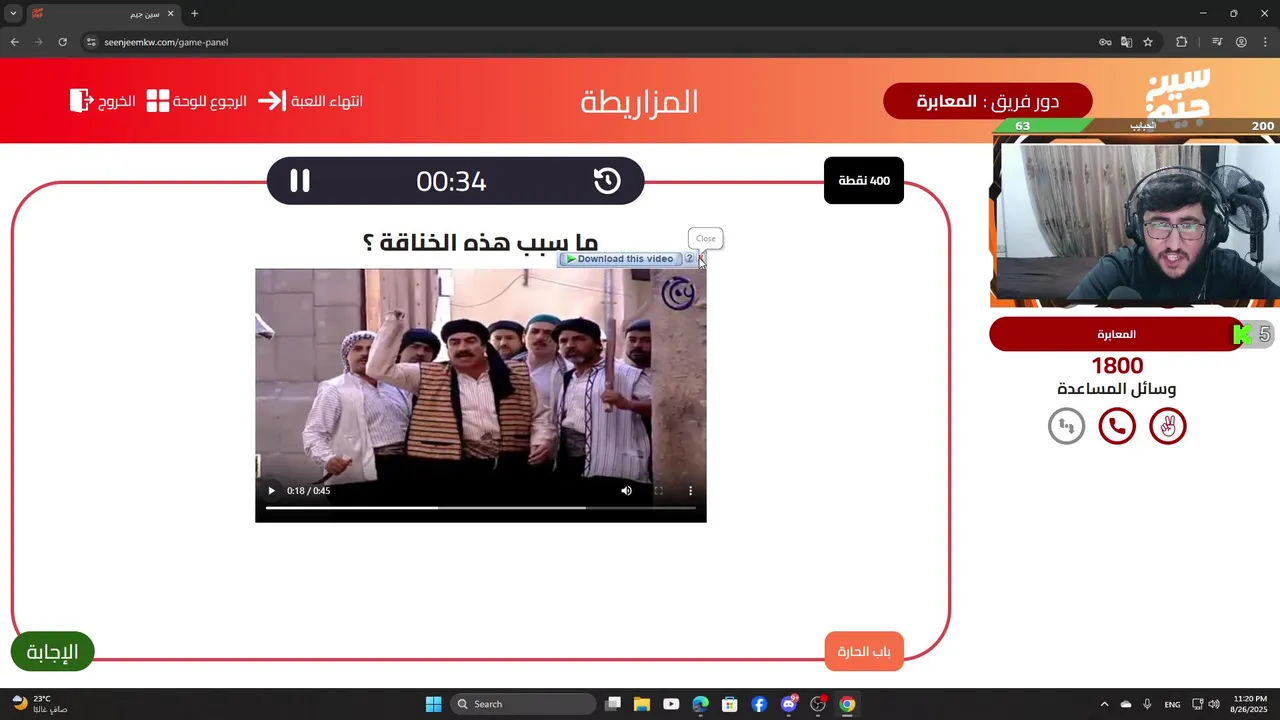Use the swap question lifeline
This screenshot has width=1280, height=720.
(1066, 427)
